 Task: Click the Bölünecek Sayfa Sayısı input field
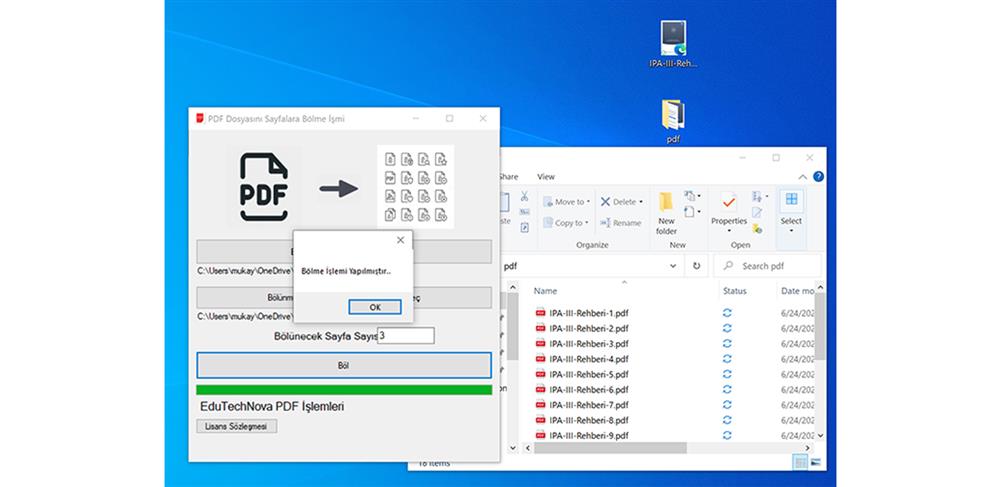(406, 336)
